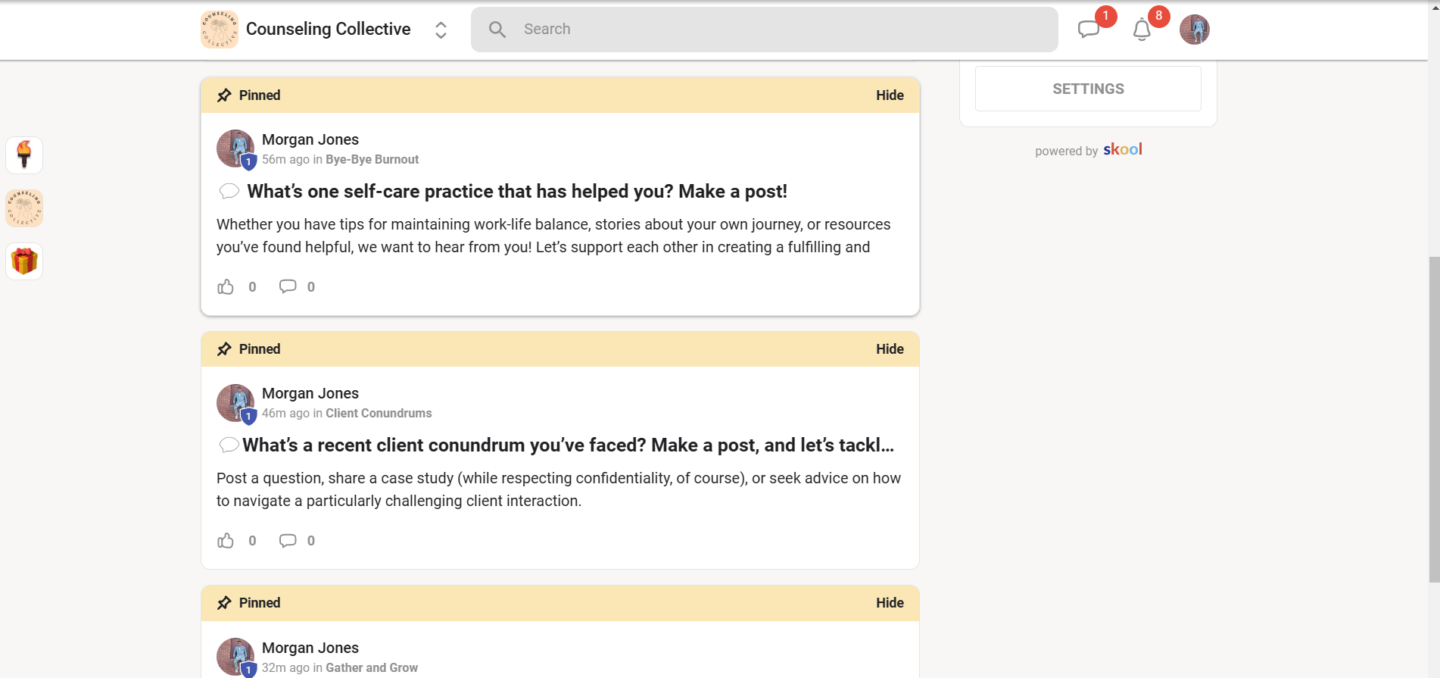Click the torch icon in left sidebar
1440x678 pixels.
coord(24,155)
